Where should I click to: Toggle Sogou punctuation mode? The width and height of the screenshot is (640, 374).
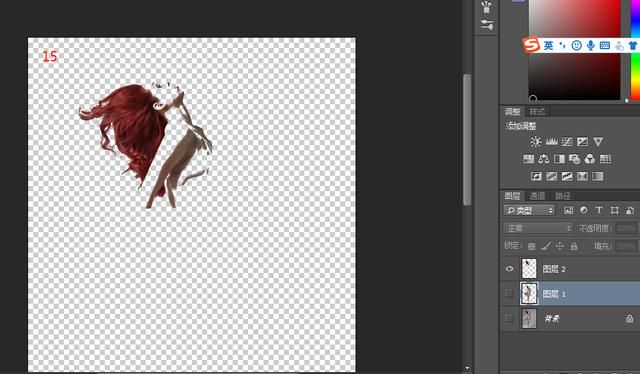(562, 45)
